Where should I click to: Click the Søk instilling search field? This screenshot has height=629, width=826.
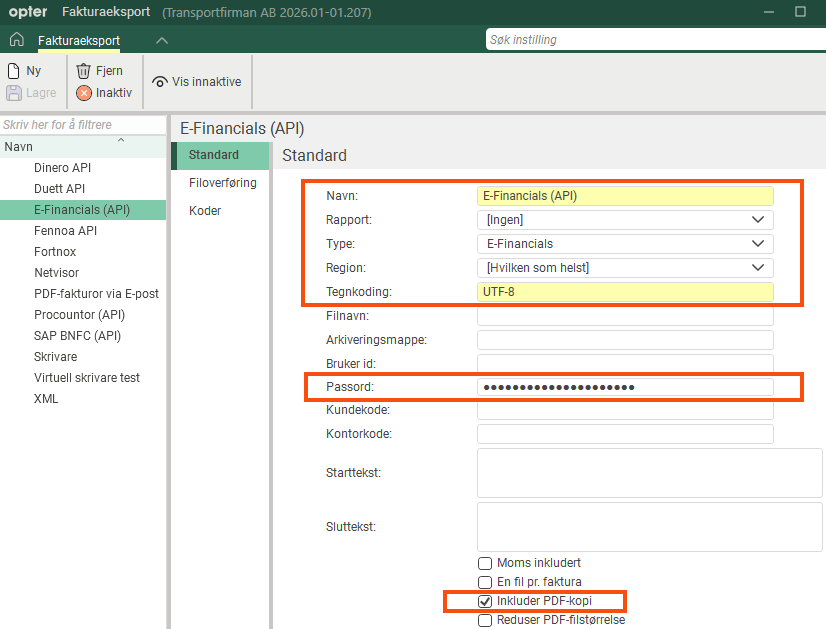tap(655, 40)
